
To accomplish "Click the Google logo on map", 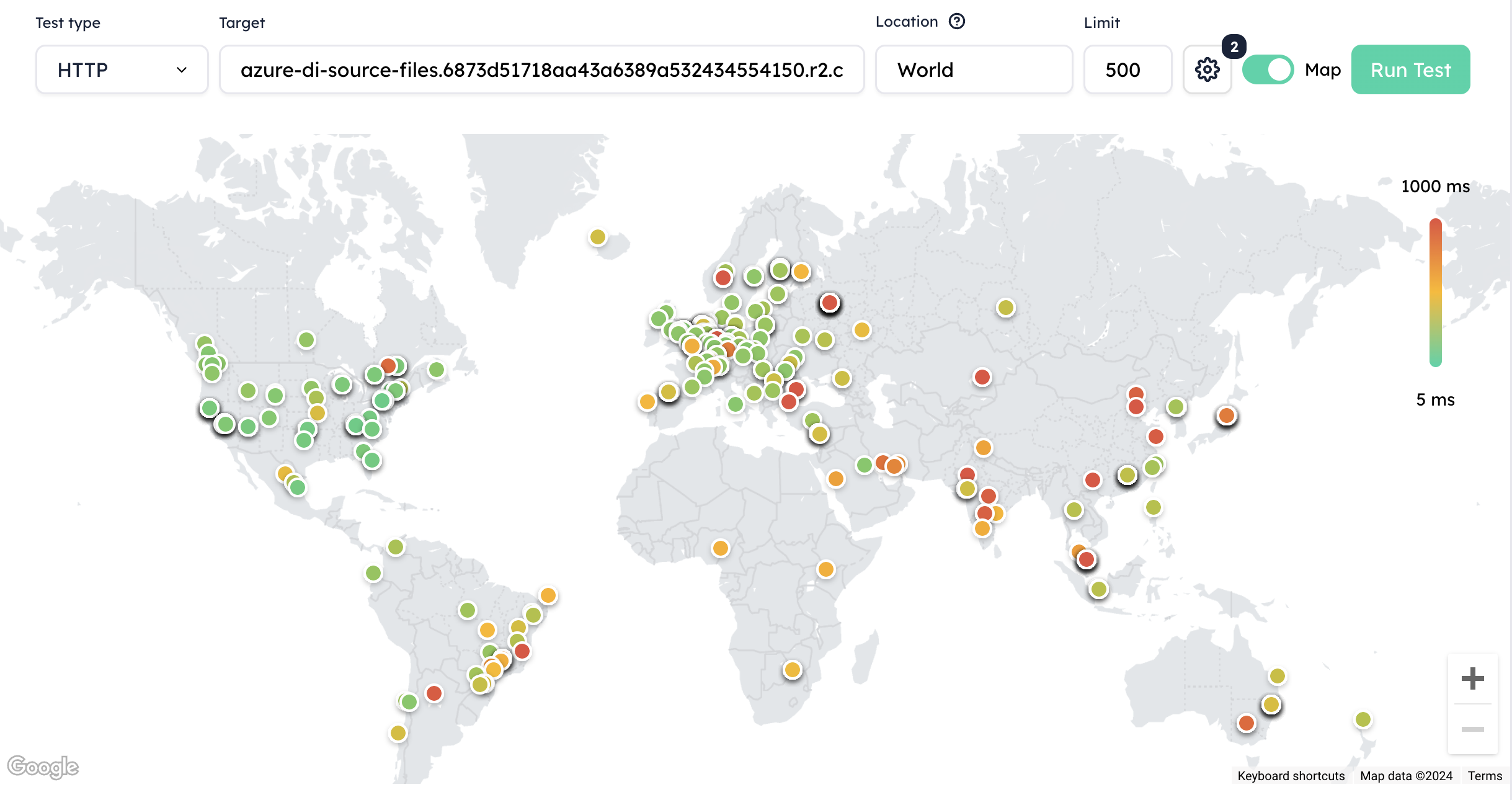I will pyautogui.click(x=43, y=767).
